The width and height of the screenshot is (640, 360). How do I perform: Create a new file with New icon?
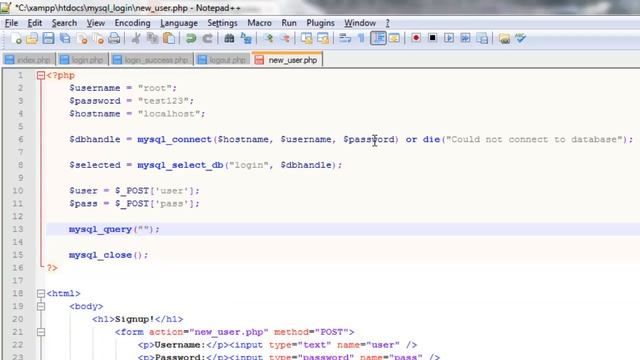(16, 38)
